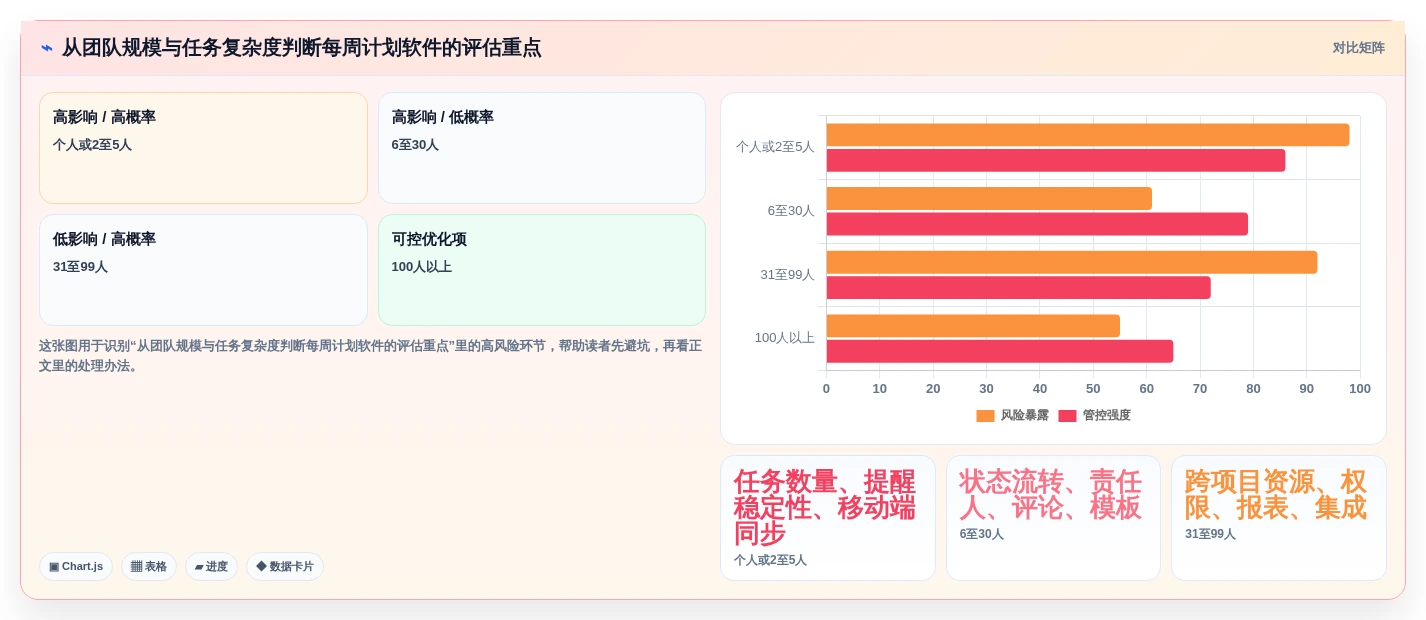Click the page title 从团队规模与任务复杂度 heading

[301, 48]
